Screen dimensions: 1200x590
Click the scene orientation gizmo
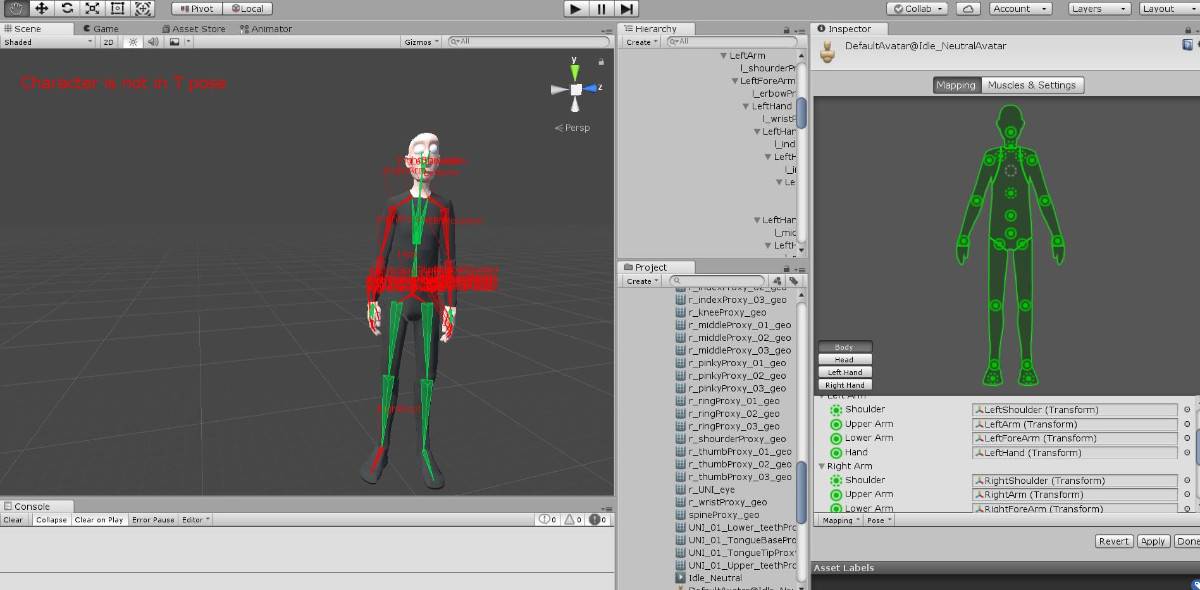coord(576,89)
